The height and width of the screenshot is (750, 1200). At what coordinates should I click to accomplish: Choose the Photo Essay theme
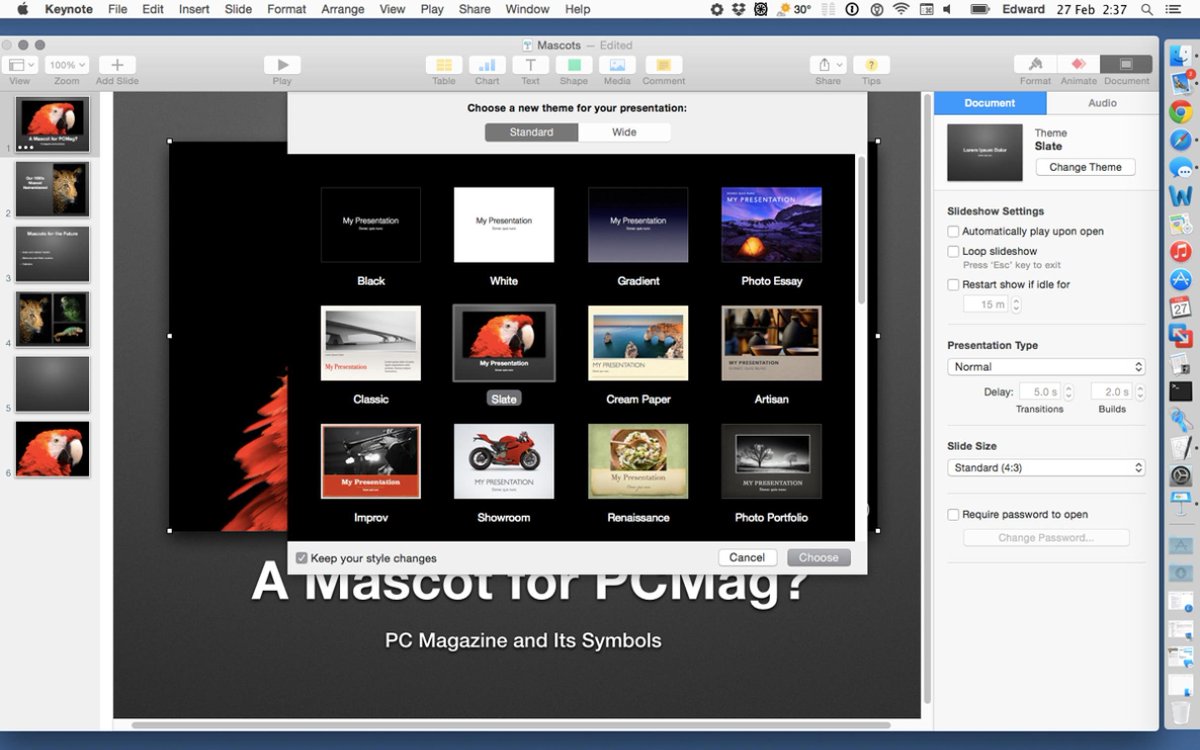pos(771,225)
